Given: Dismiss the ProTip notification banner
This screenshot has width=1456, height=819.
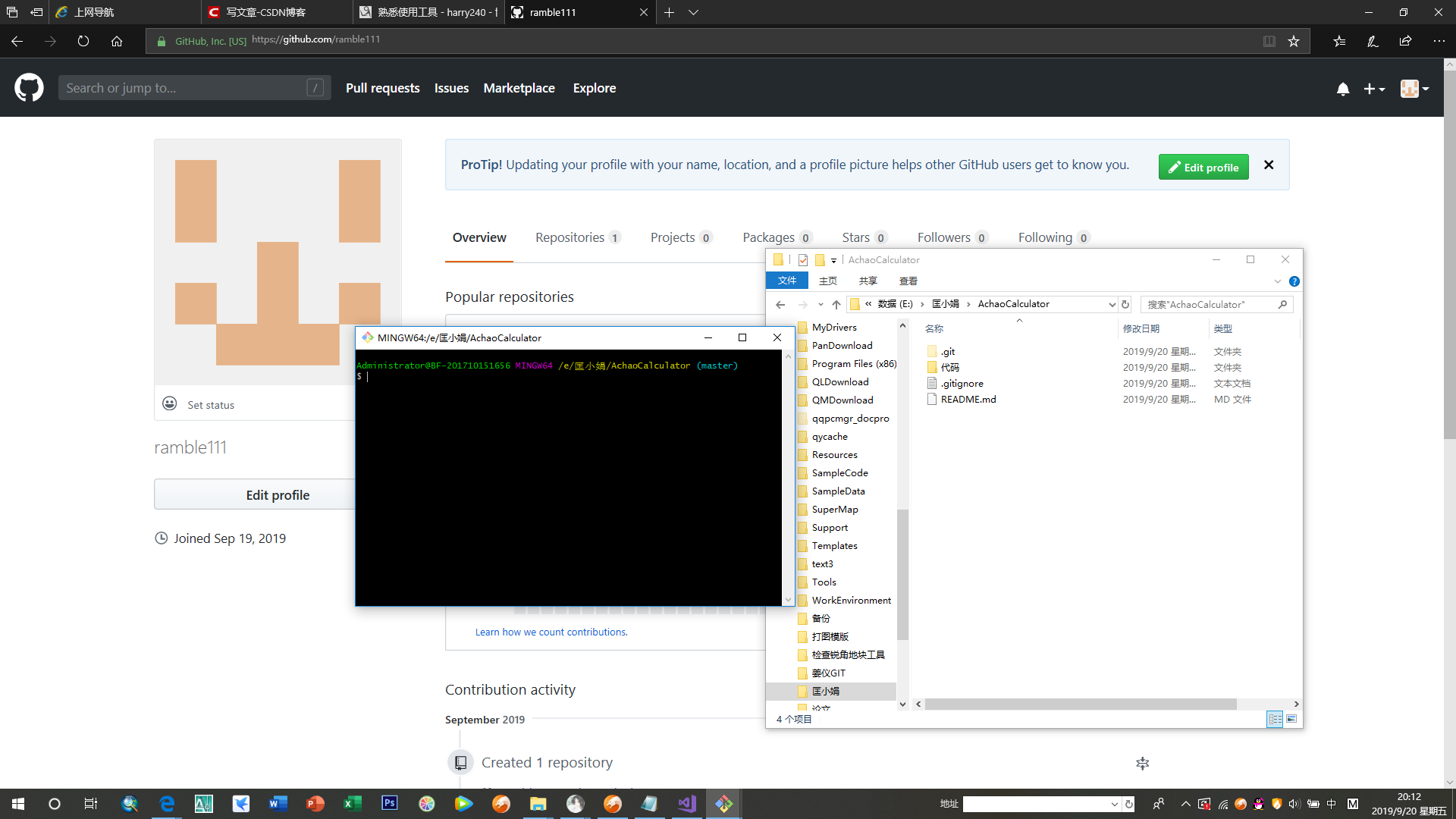Looking at the screenshot, I should click(1268, 164).
